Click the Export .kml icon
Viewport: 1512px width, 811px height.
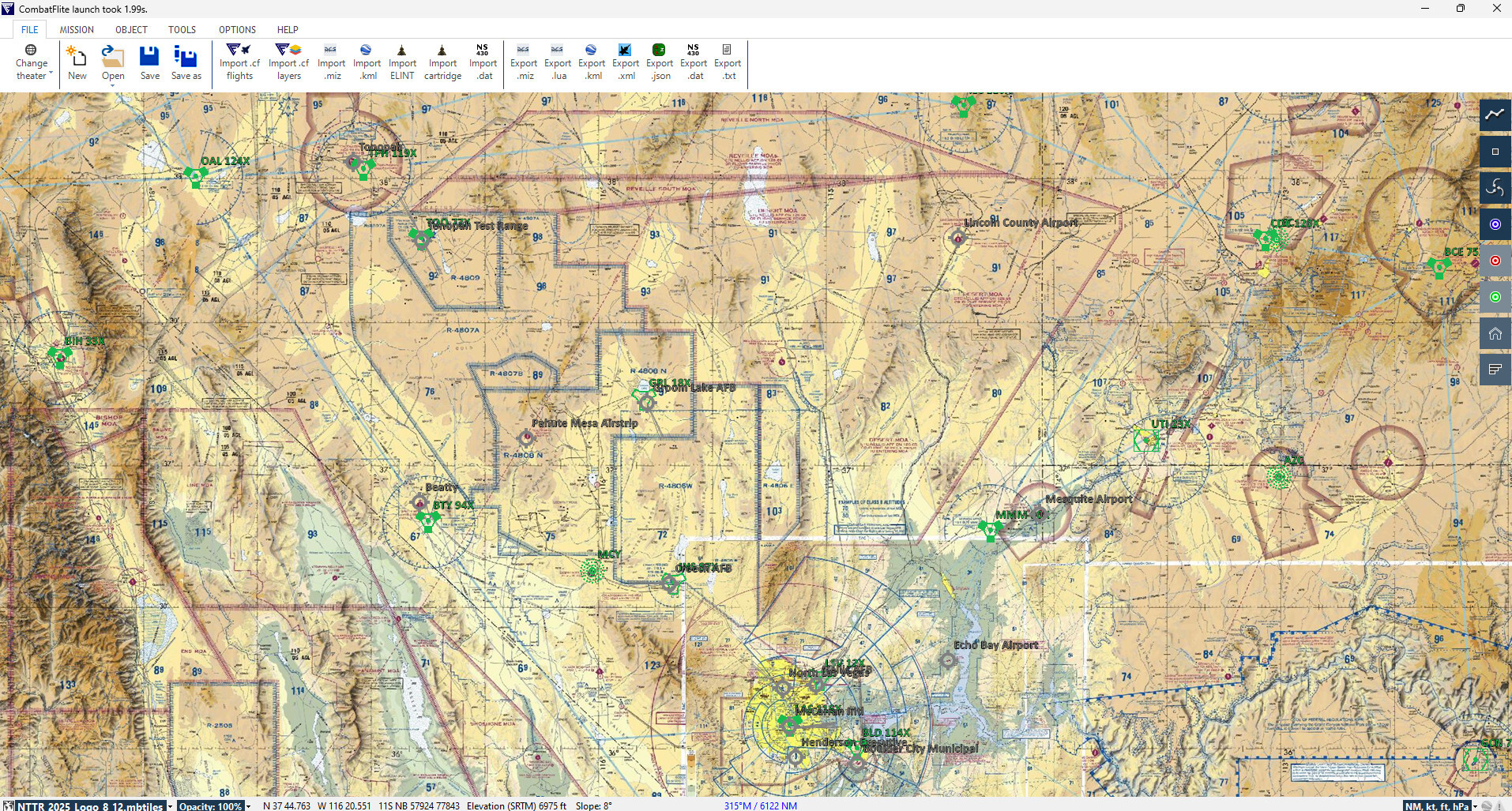coord(592,62)
